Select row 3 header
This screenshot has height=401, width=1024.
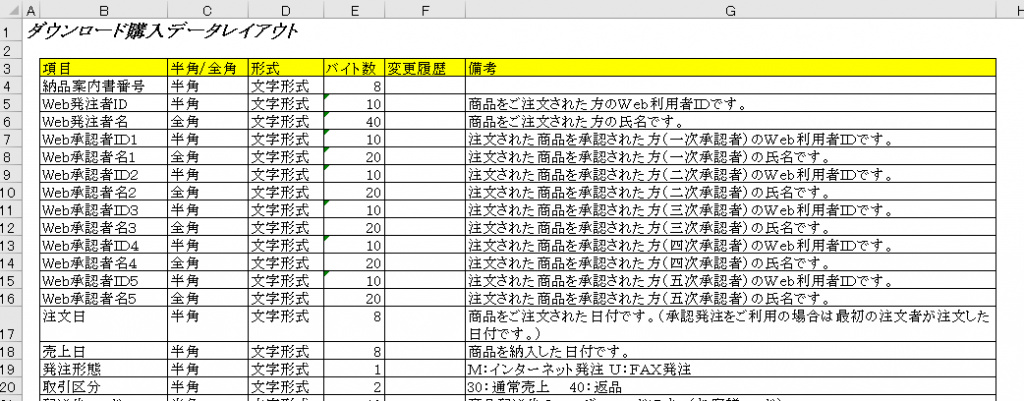(10, 68)
